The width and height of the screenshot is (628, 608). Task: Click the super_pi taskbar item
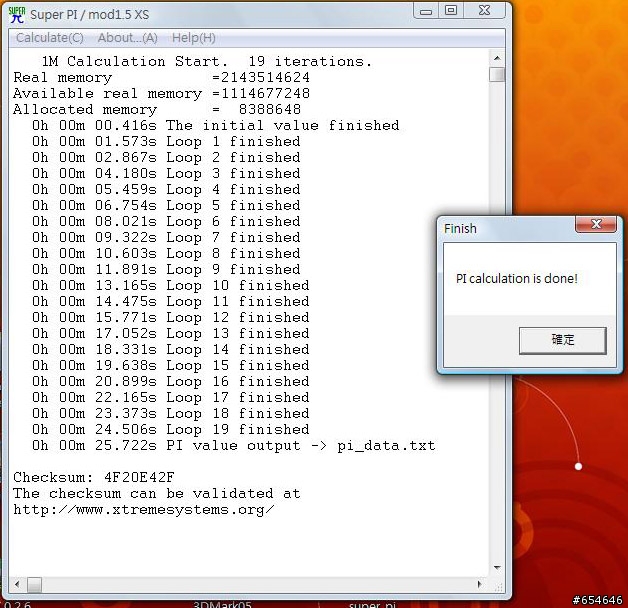coord(372,604)
